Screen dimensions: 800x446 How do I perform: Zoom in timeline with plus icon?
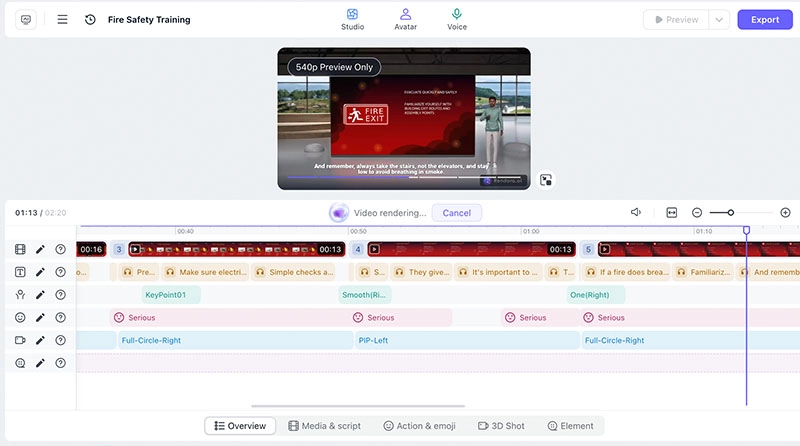pos(785,212)
